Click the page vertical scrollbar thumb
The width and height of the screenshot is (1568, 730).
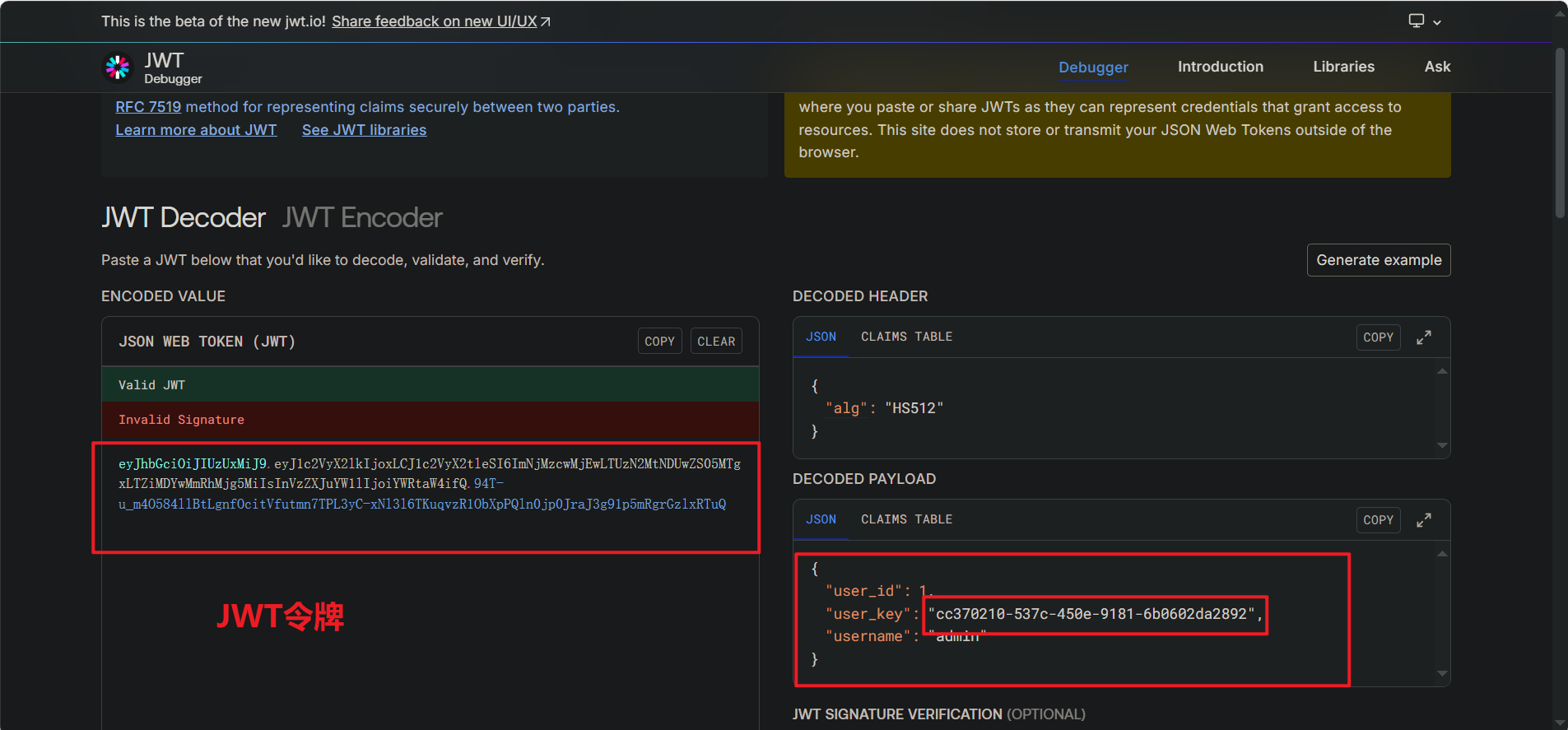pos(1560,132)
